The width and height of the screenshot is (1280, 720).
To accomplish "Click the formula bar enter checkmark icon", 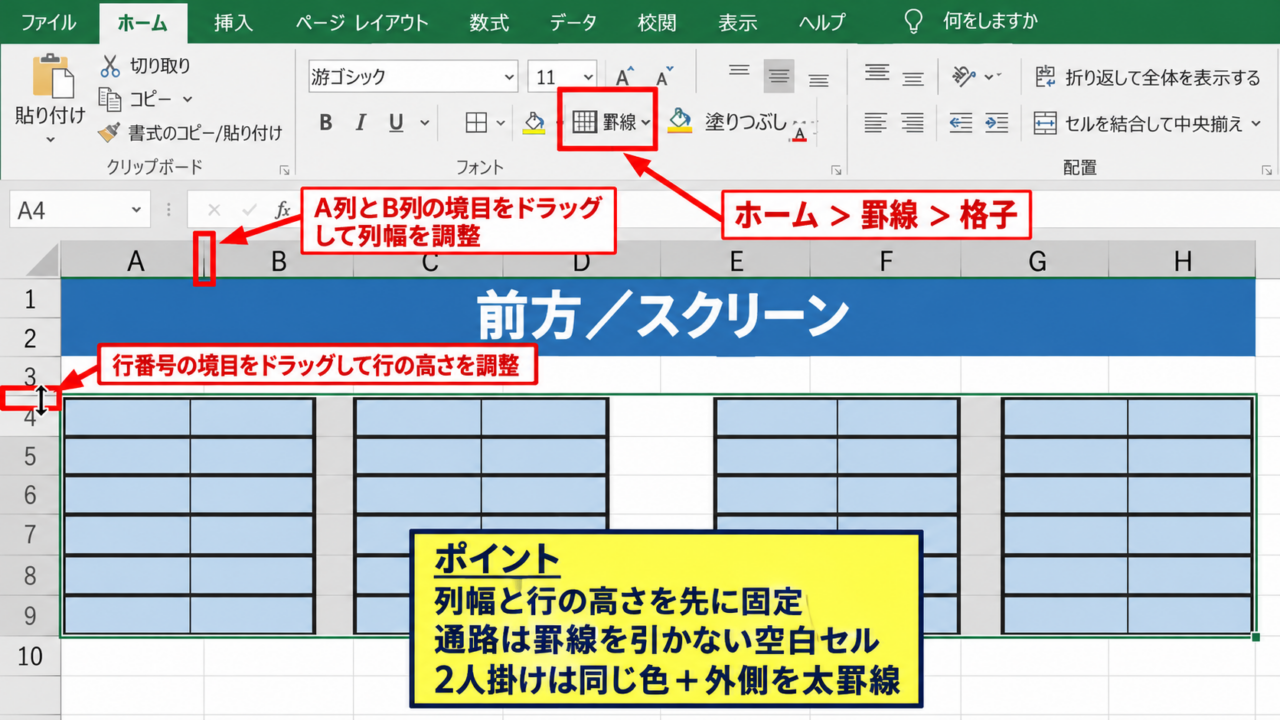I will (x=250, y=211).
